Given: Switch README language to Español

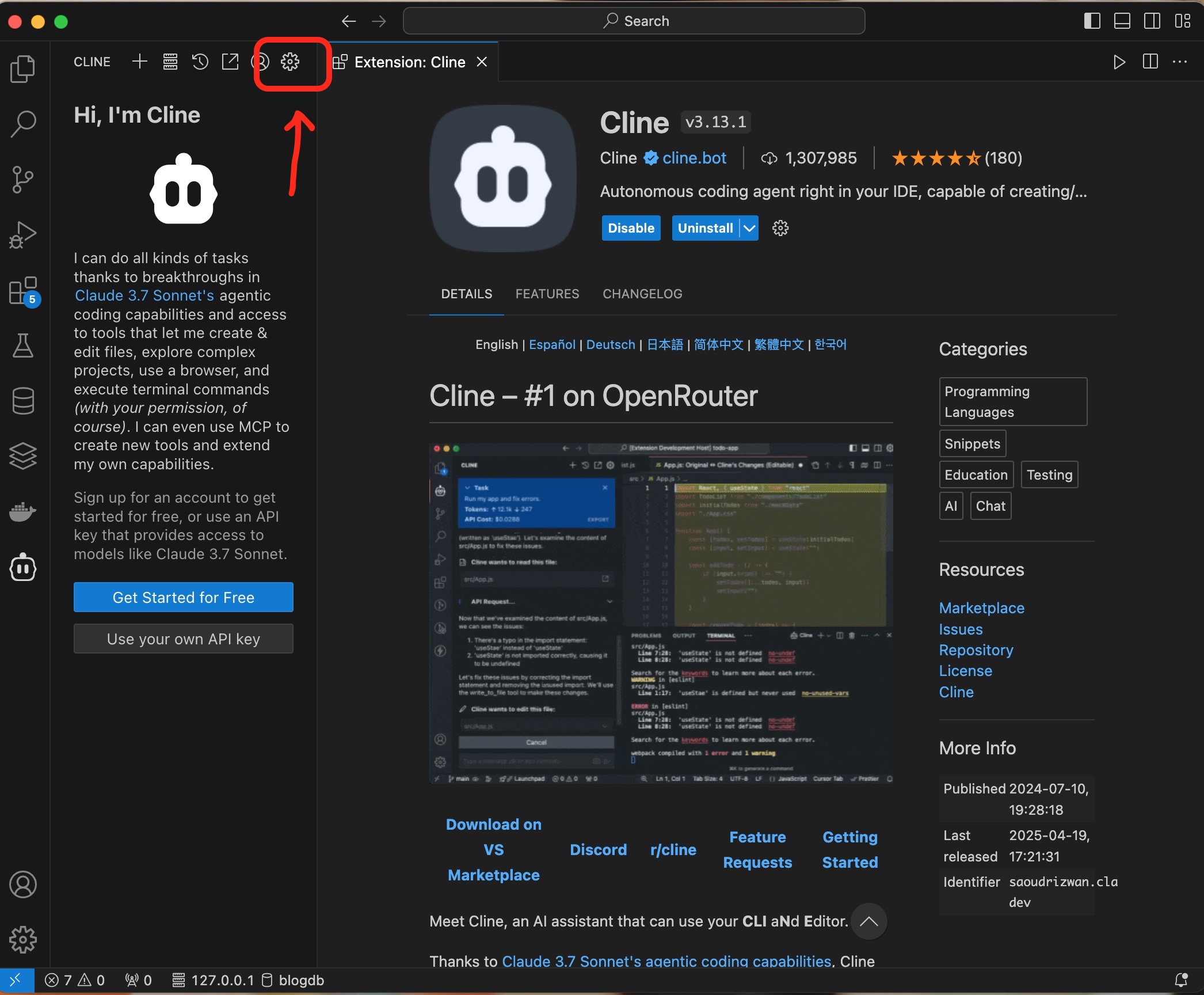Looking at the screenshot, I should click(552, 344).
